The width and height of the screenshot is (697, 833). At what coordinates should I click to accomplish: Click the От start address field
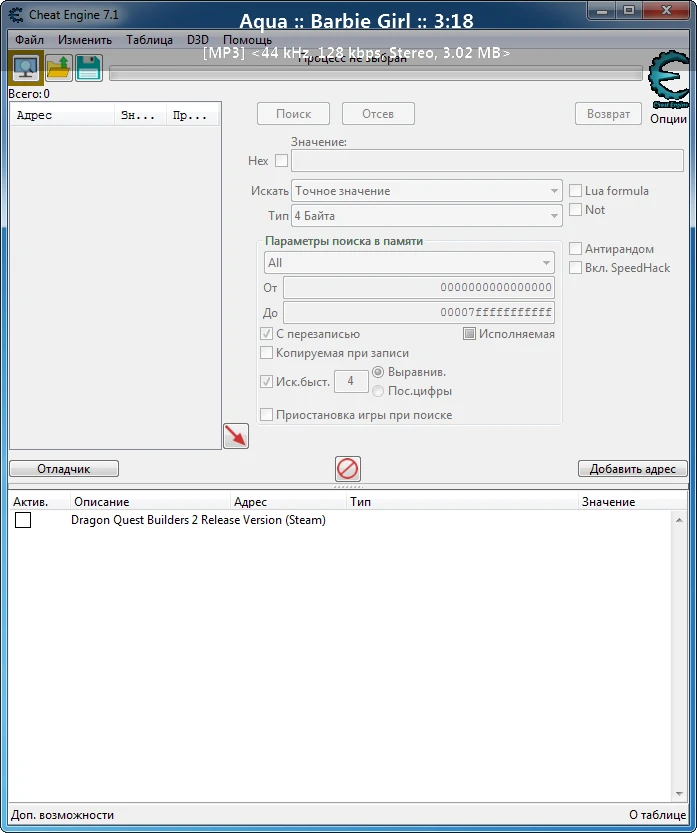[419, 287]
